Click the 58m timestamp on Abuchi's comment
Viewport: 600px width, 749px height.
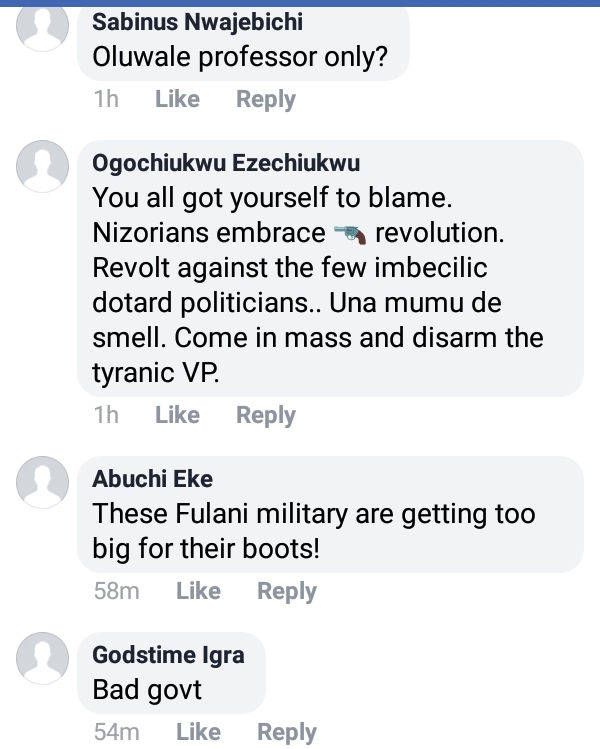pos(116,591)
